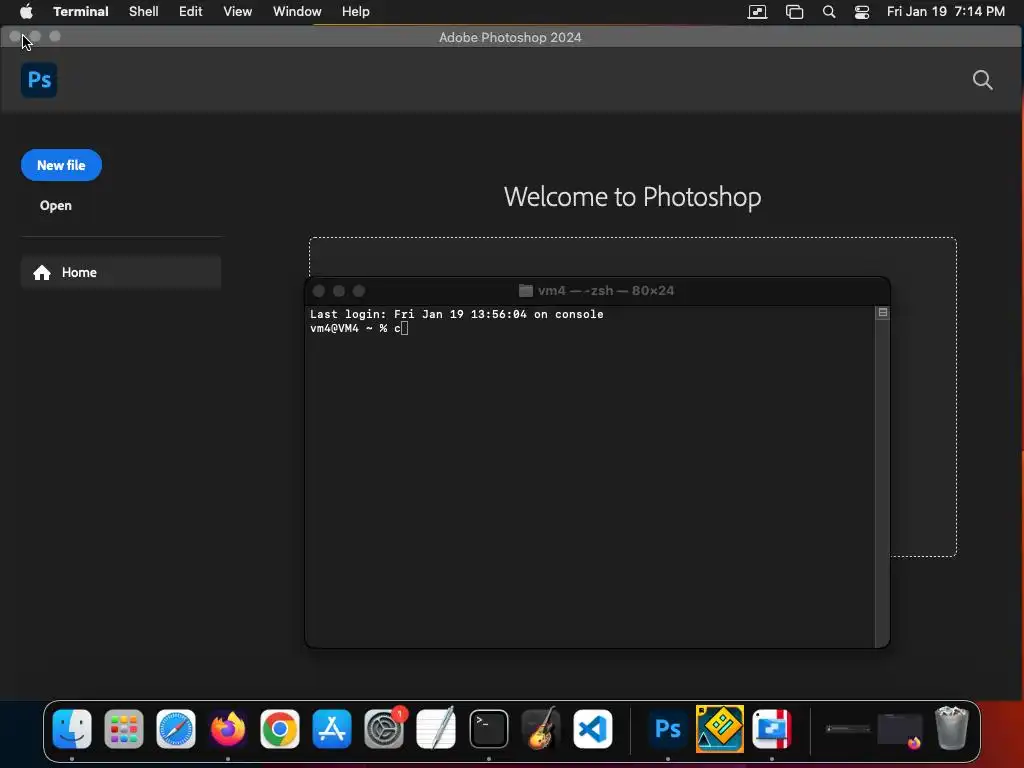The height and width of the screenshot is (768, 1024).
Task: Launch GarageBand from the Dock
Action: [541, 729]
